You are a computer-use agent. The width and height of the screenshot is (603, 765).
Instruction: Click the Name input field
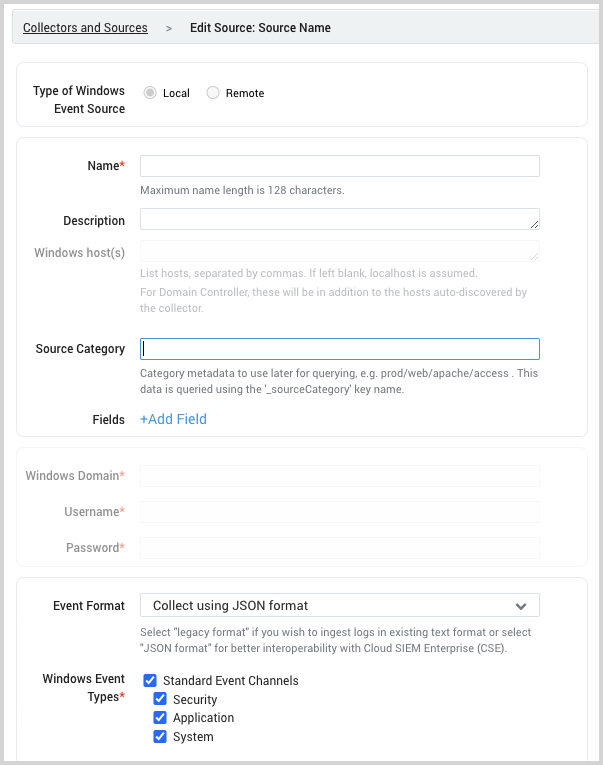coord(340,166)
